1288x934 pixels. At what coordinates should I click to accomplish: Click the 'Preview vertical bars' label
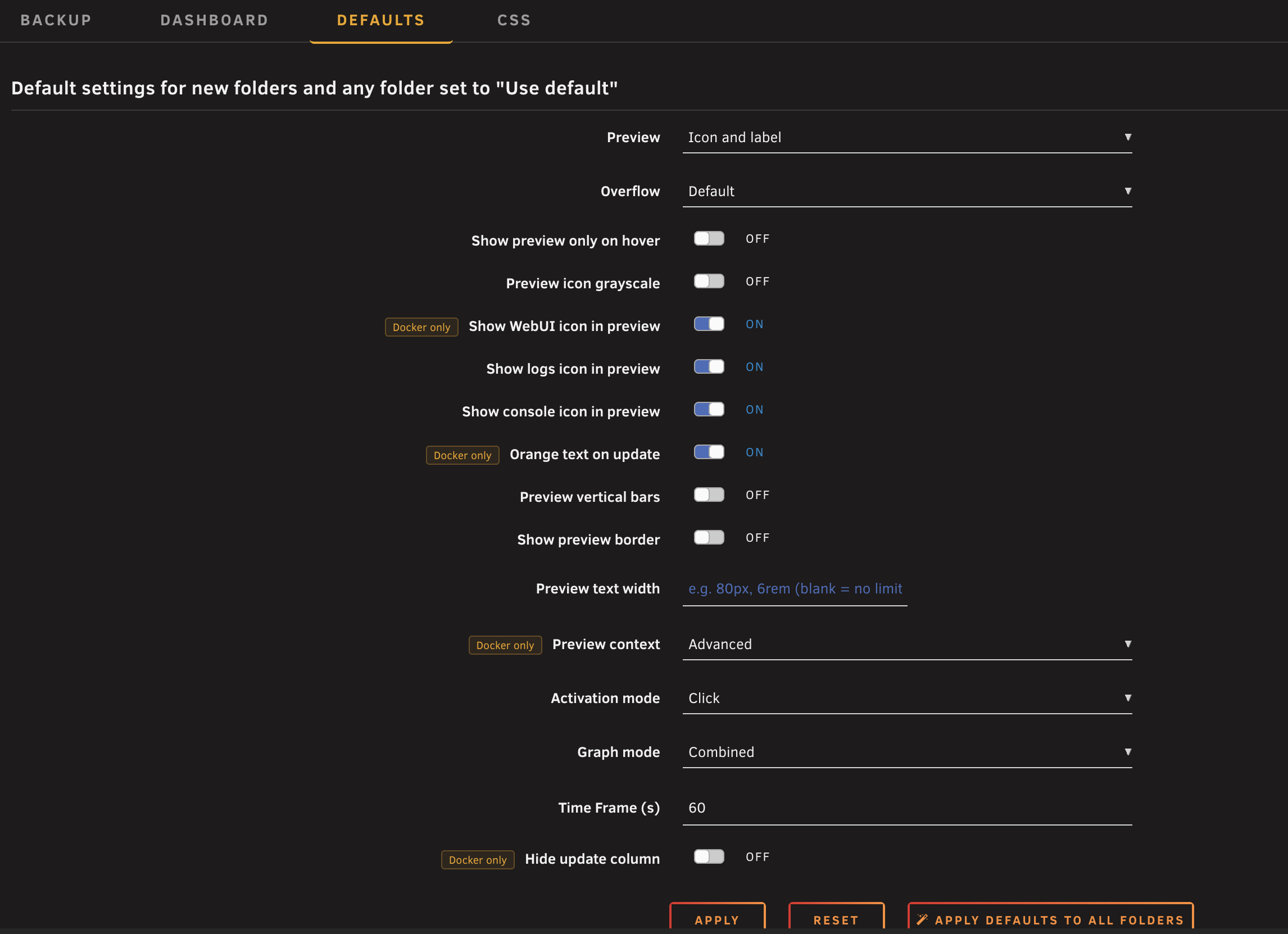pyautogui.click(x=589, y=497)
